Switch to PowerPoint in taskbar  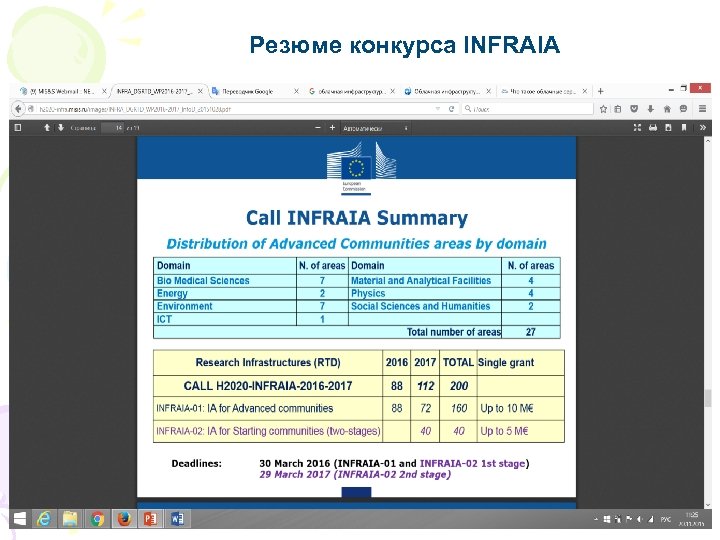pyautogui.click(x=150, y=519)
